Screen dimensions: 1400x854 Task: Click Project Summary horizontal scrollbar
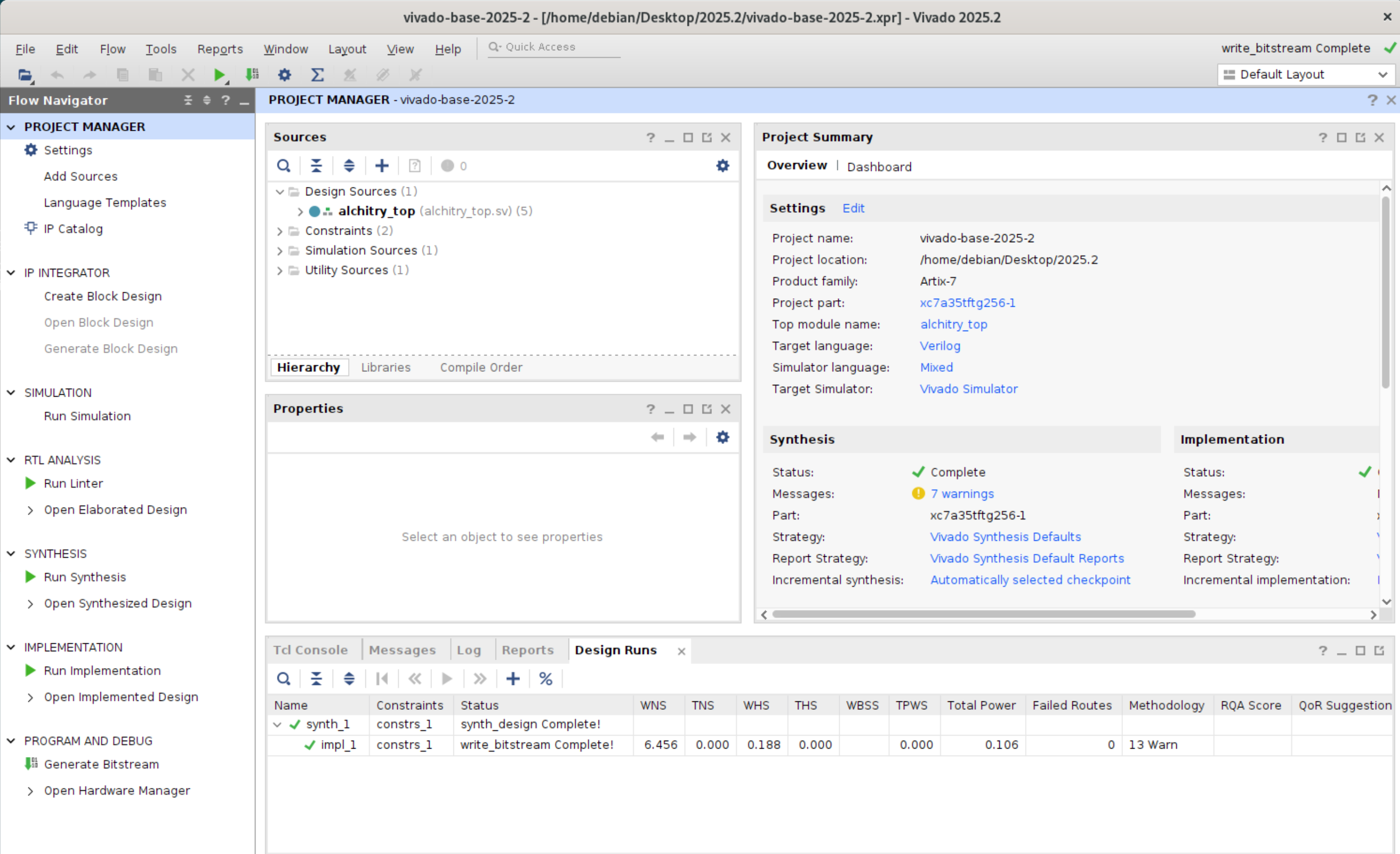[983, 613]
